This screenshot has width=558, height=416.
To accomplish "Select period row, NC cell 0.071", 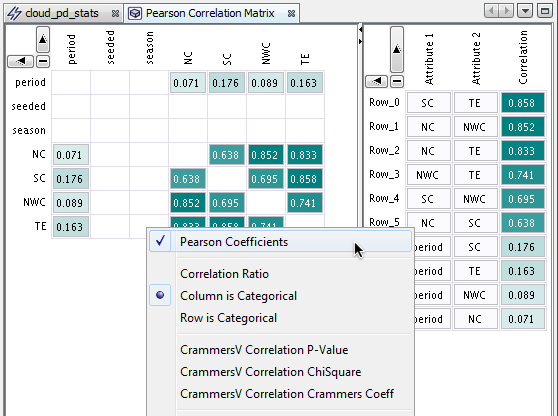I will pos(188,83).
